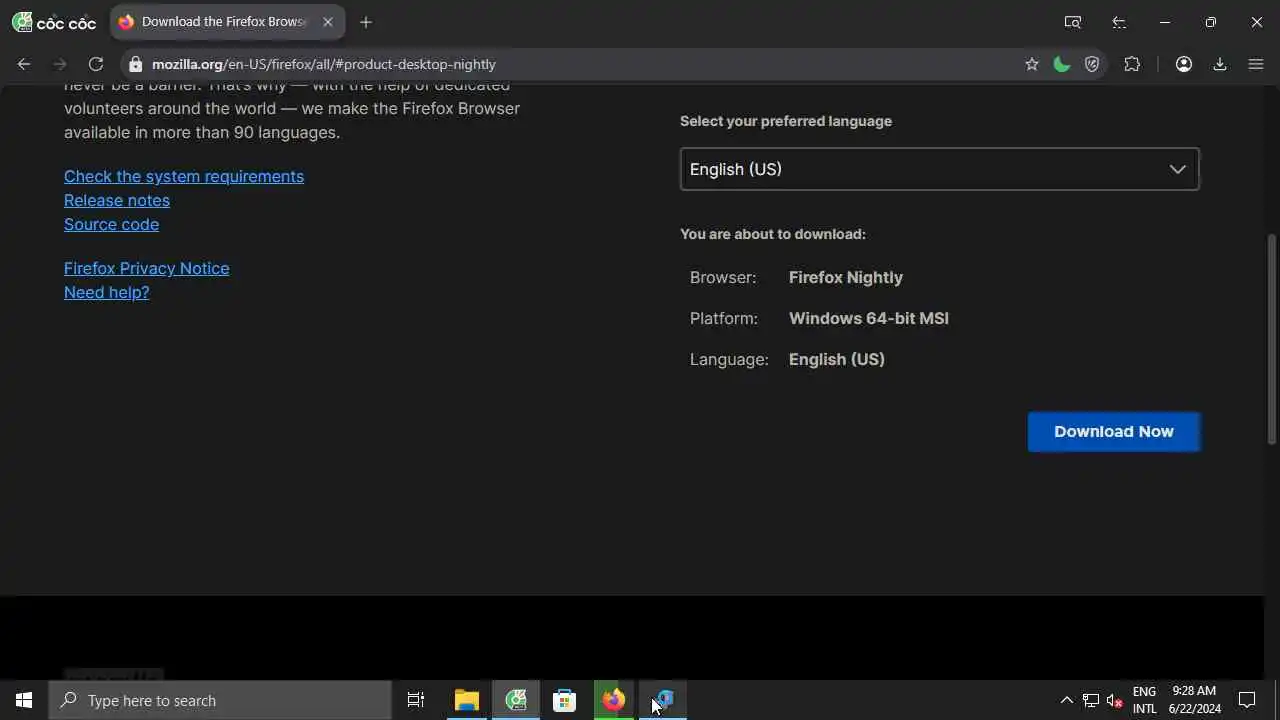Open a new browser tab
1280x720 pixels.
[x=366, y=22]
